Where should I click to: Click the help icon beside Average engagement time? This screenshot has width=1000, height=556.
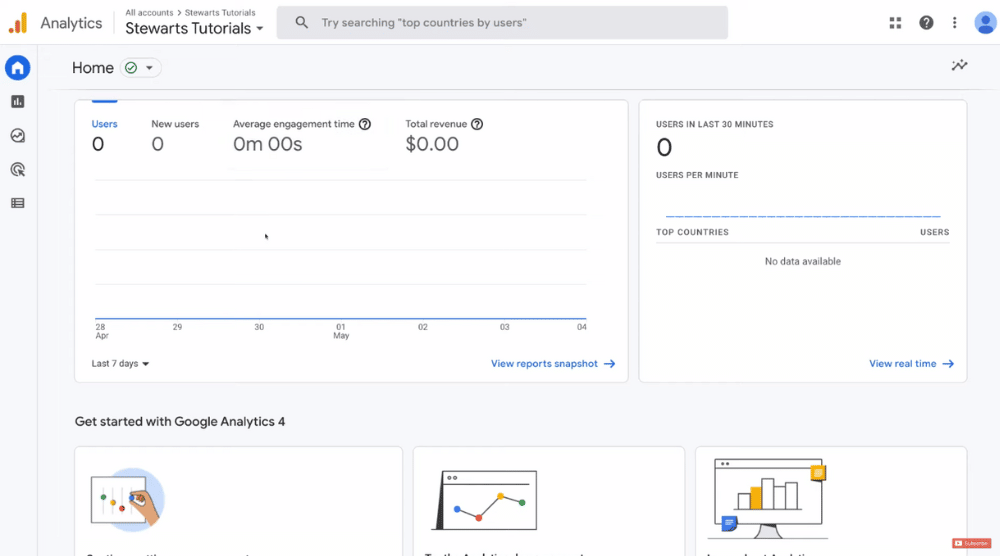[365, 124]
